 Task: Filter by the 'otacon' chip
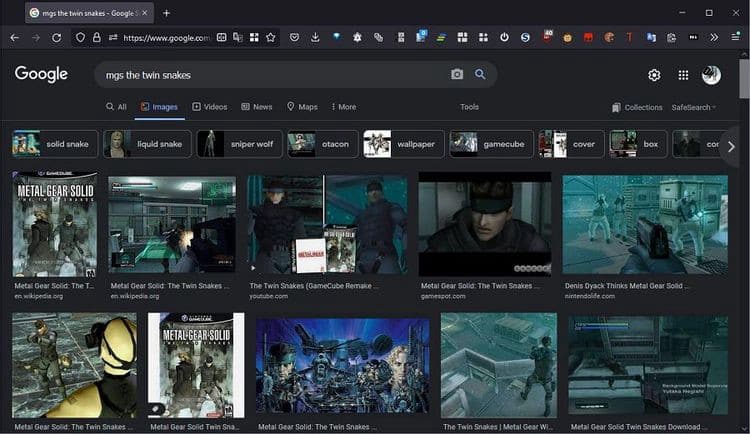click(323, 144)
